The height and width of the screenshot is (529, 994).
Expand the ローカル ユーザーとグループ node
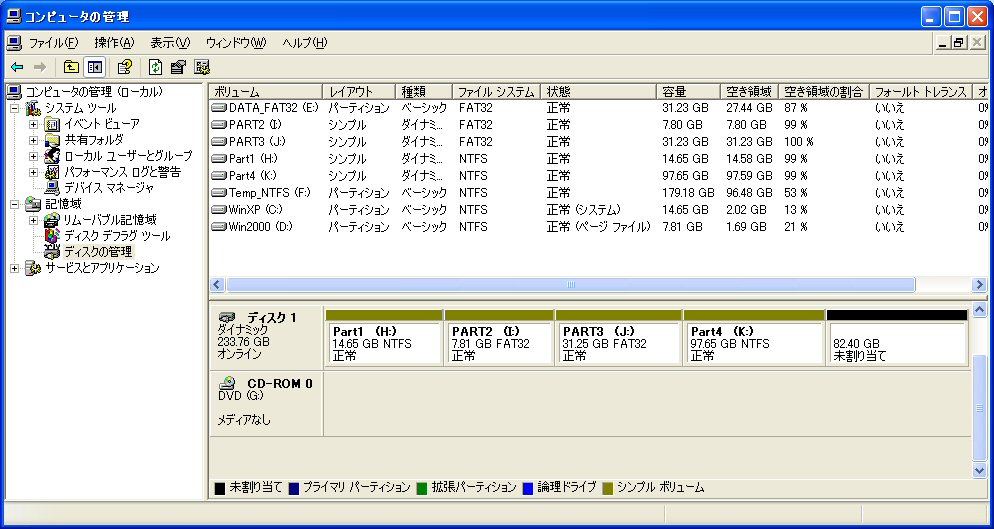pos(34,155)
